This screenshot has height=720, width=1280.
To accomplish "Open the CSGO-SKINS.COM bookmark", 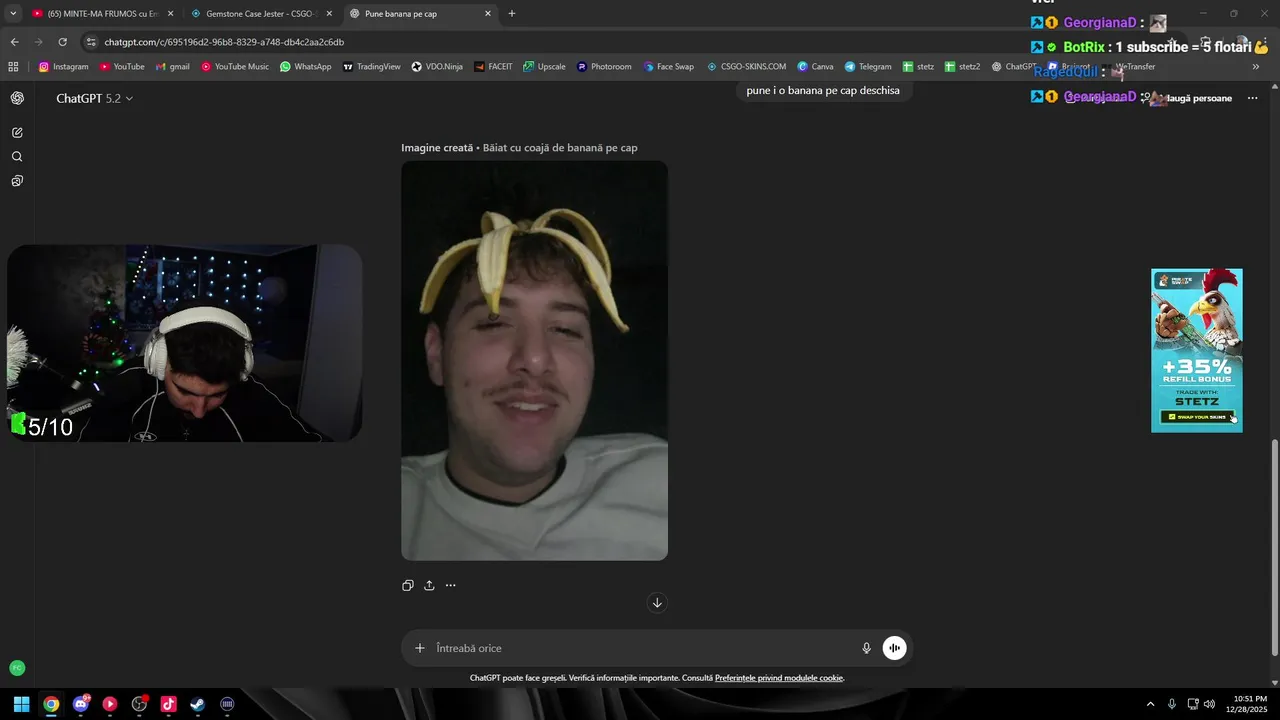I will [x=747, y=67].
